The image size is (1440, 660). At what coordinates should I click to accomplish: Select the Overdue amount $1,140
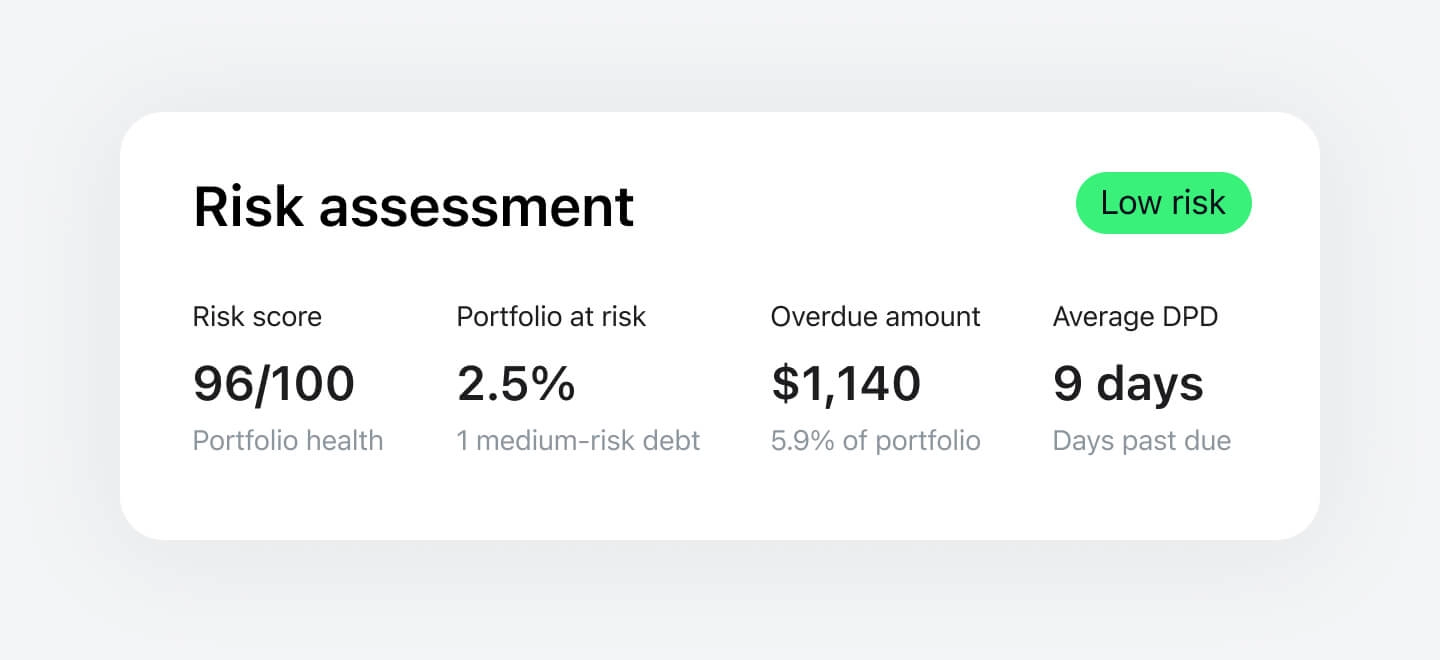(x=845, y=383)
